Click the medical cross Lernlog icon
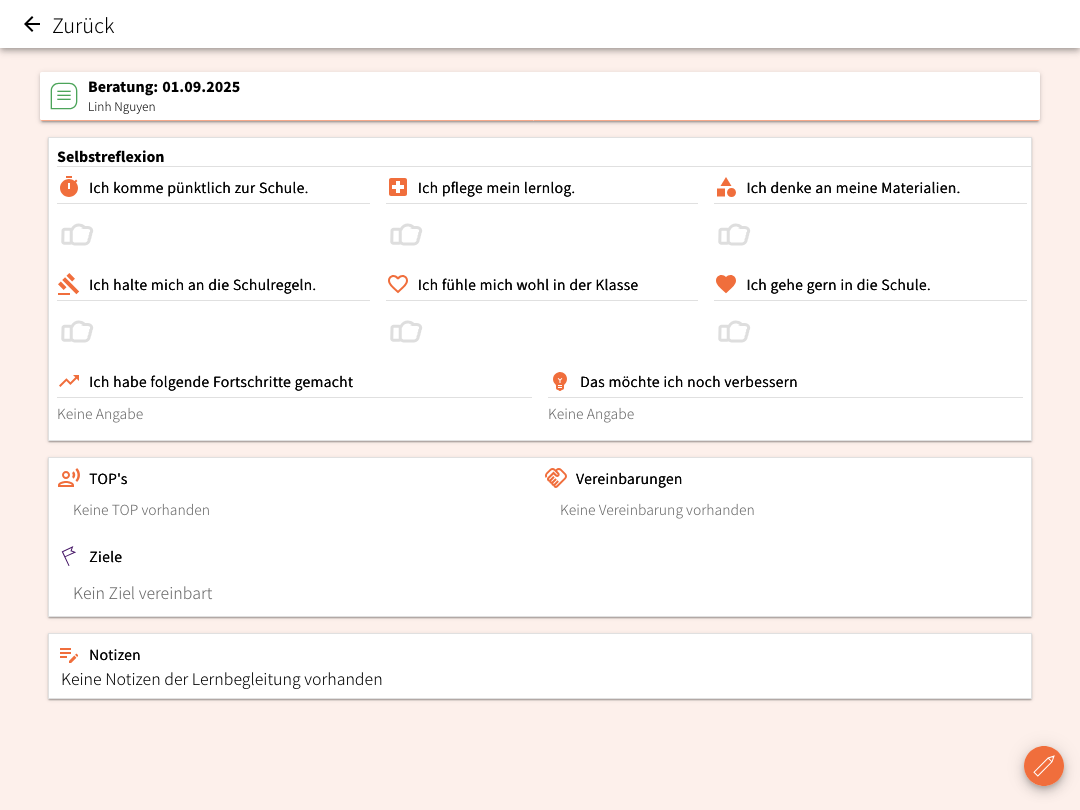Viewport: 1080px width, 810px height. pyautogui.click(x=397, y=187)
